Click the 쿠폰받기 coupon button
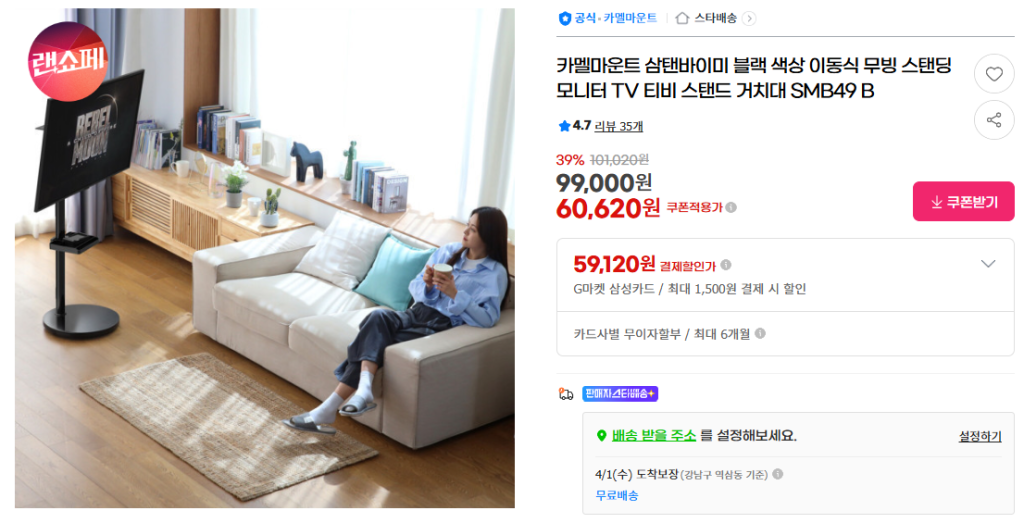The width and height of the screenshot is (1024, 523). pos(963,202)
